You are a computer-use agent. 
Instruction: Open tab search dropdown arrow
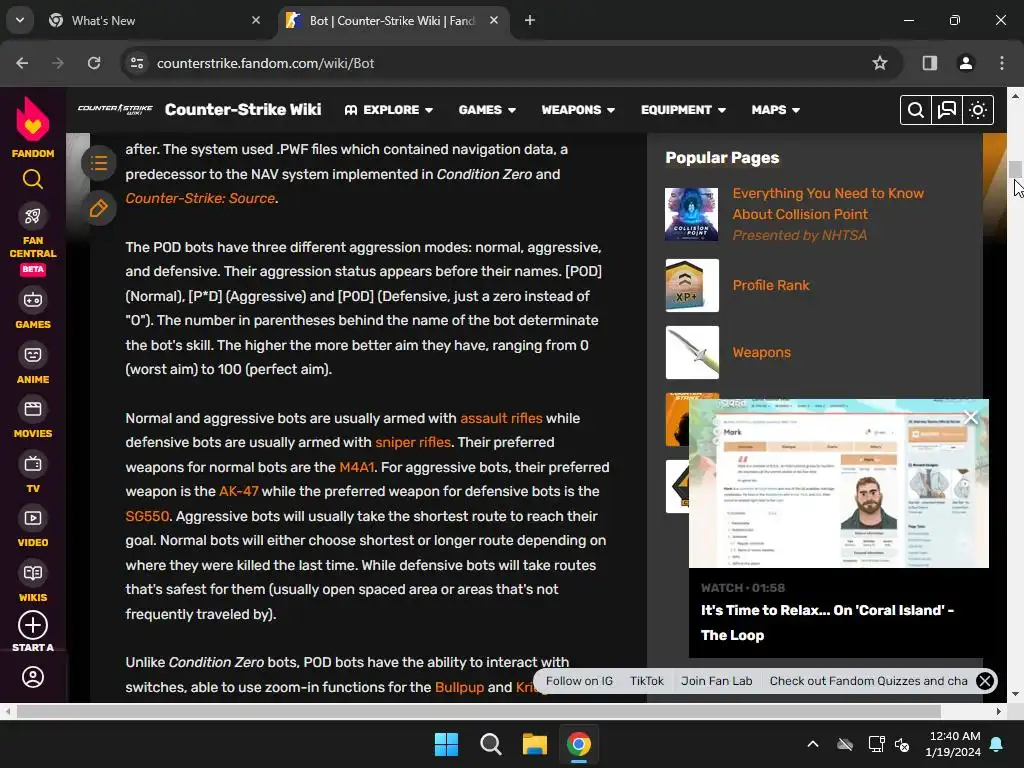pos(20,20)
